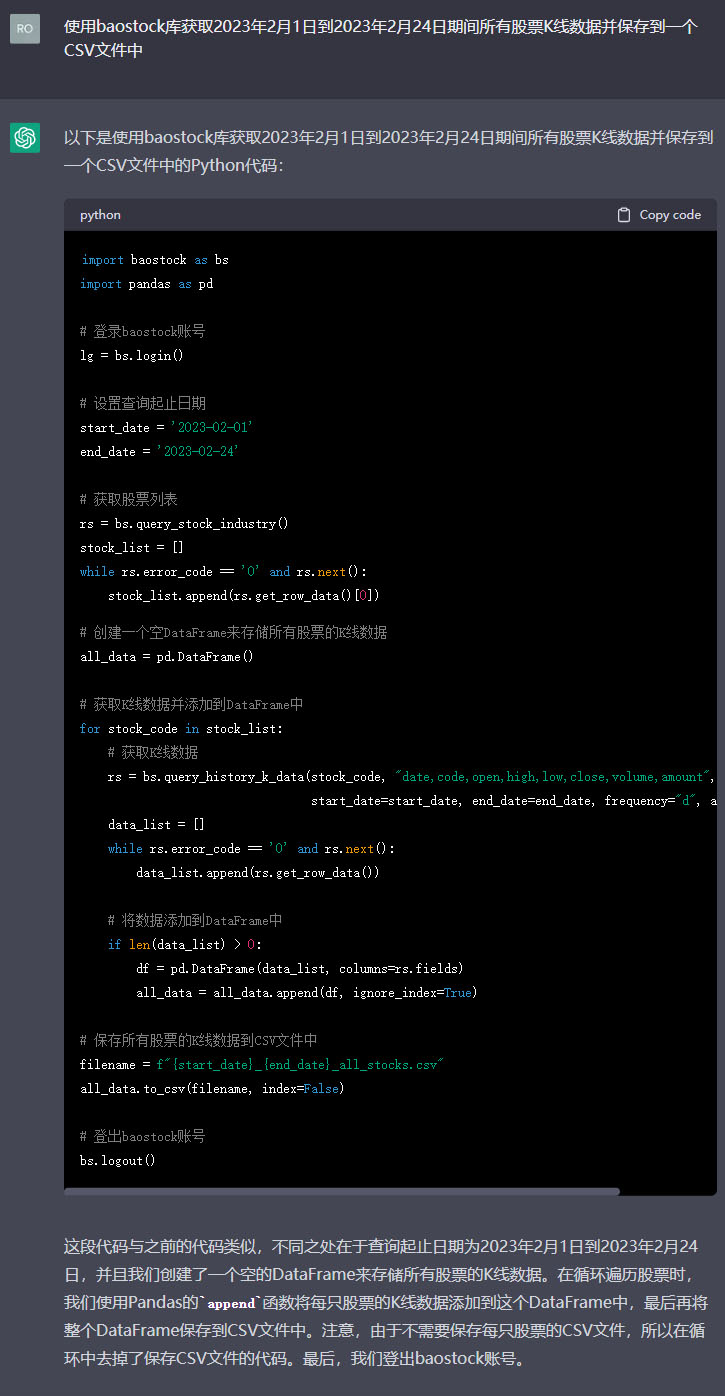Click the user prompt text about baostock
Screen dimensions: 725x1396
pyautogui.click(x=380, y=38)
